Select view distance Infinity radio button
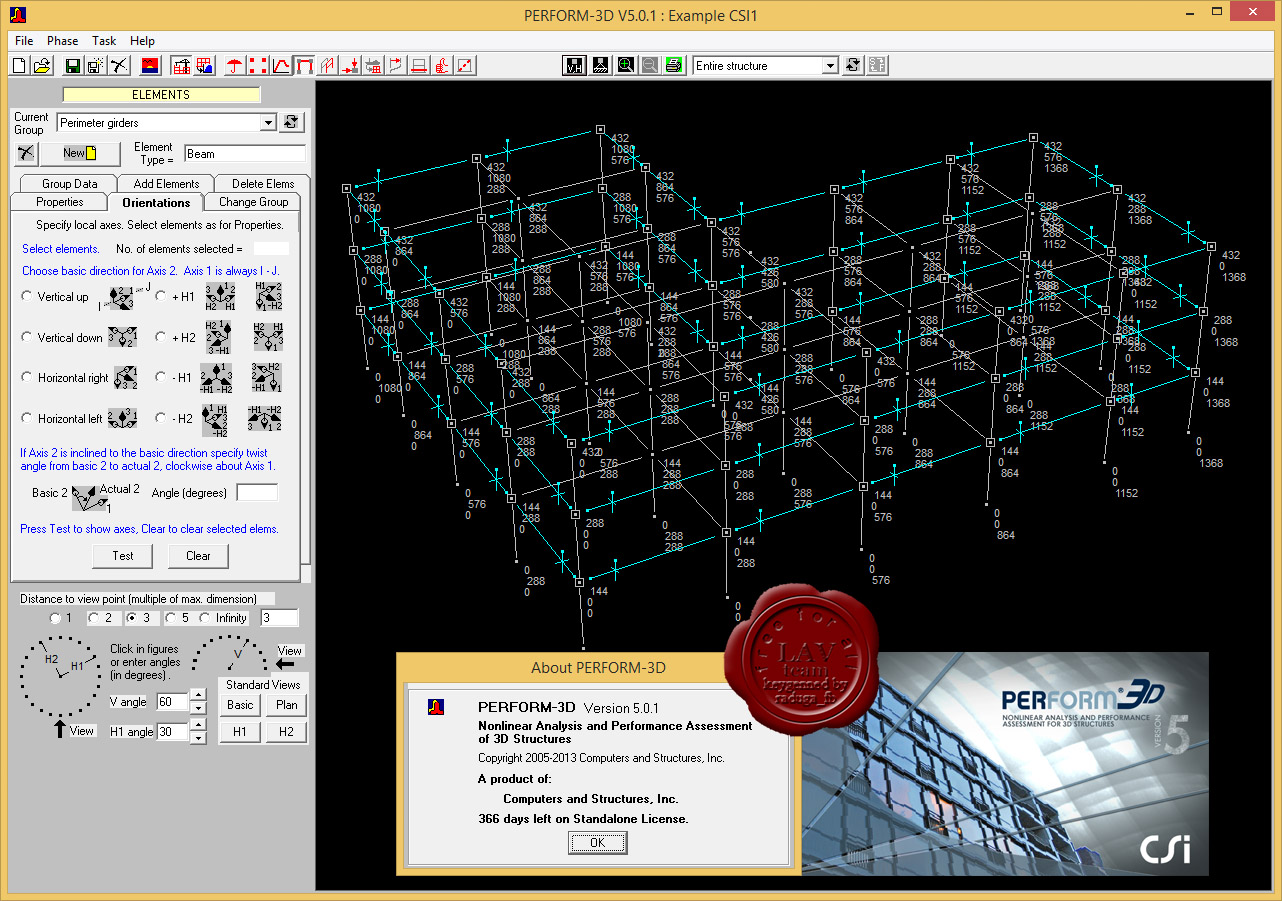The height and width of the screenshot is (901, 1282). click(205, 618)
